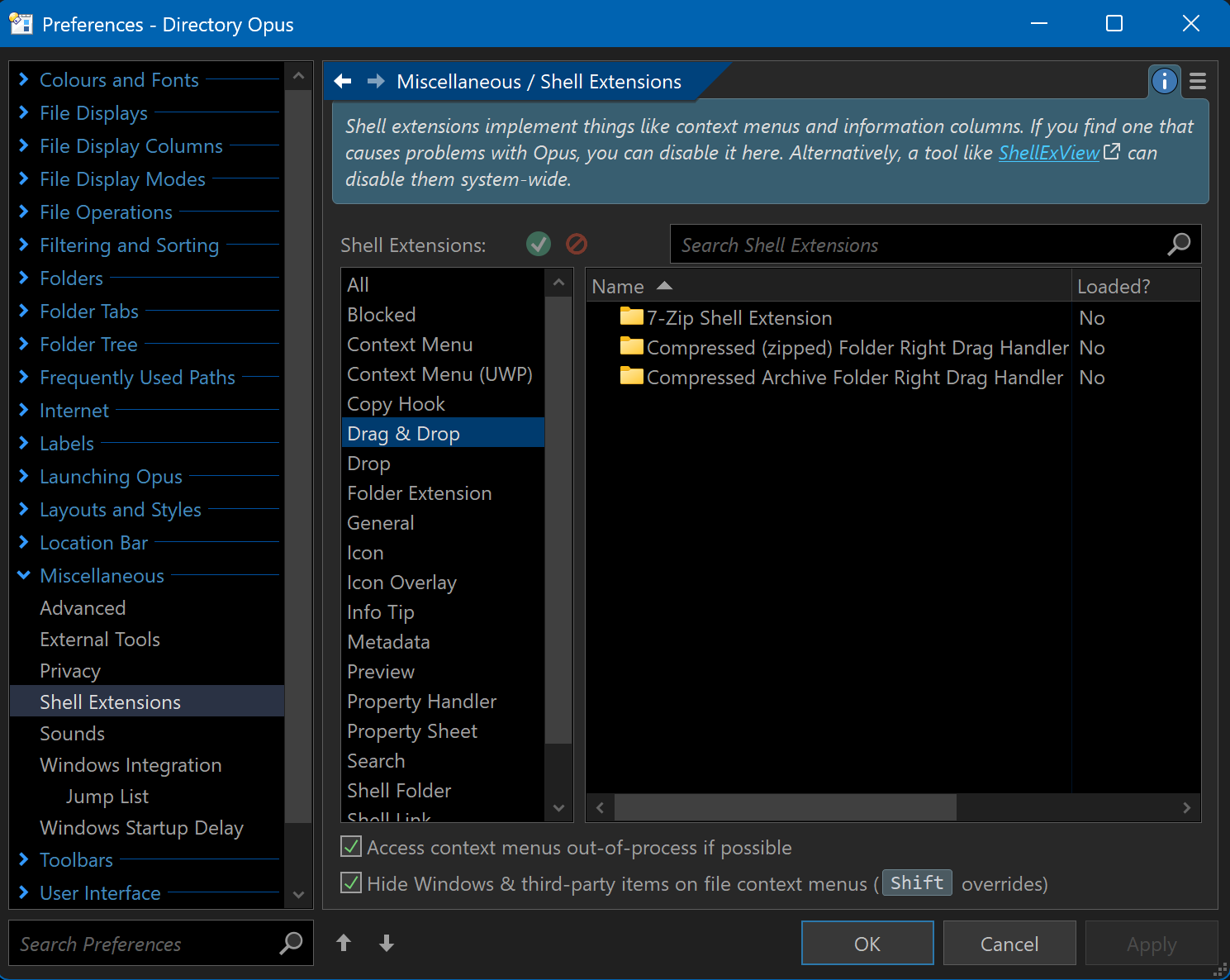Expand the File Operations category
Viewport: 1230px width, 980px height.
pyautogui.click(x=24, y=212)
